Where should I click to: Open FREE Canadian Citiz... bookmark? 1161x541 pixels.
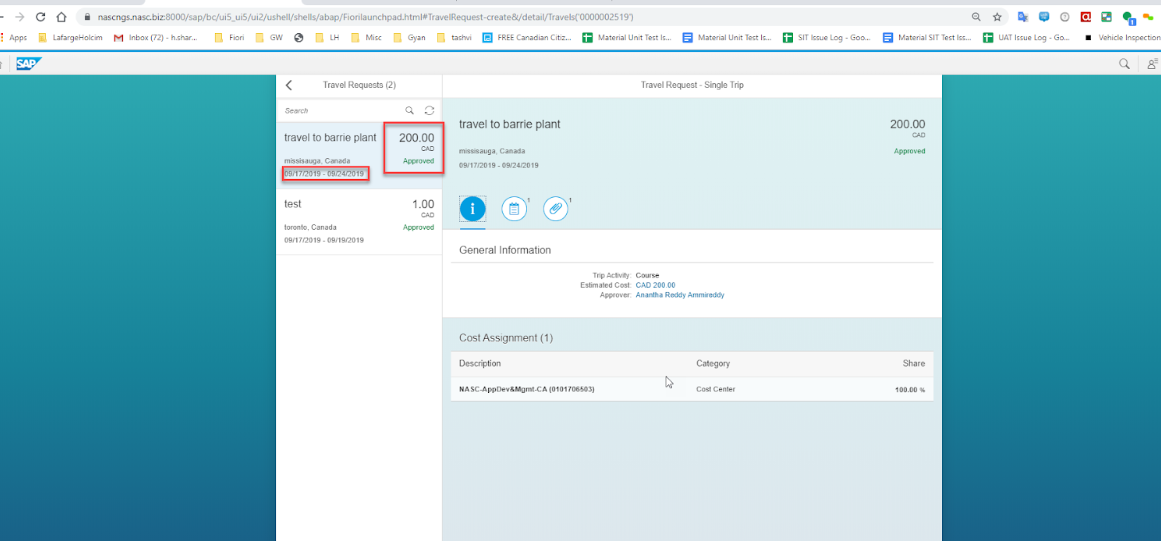point(526,37)
